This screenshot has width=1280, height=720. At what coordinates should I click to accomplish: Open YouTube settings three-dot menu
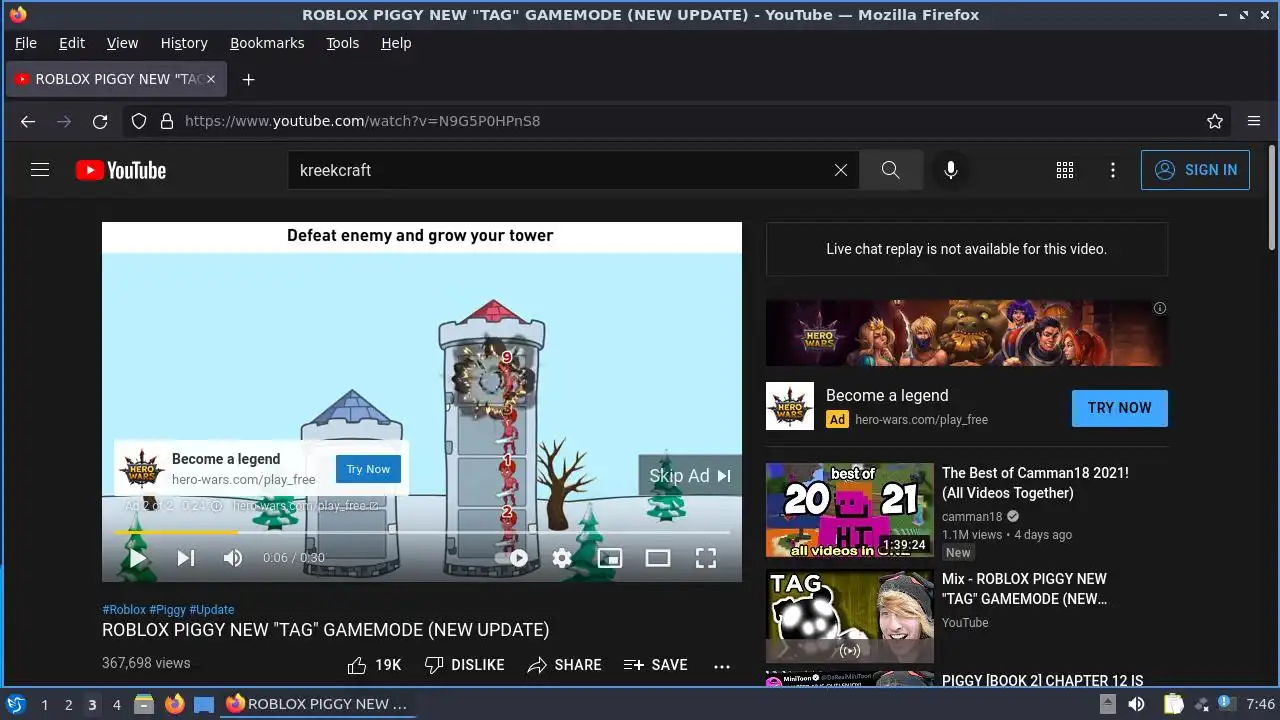(x=1113, y=170)
